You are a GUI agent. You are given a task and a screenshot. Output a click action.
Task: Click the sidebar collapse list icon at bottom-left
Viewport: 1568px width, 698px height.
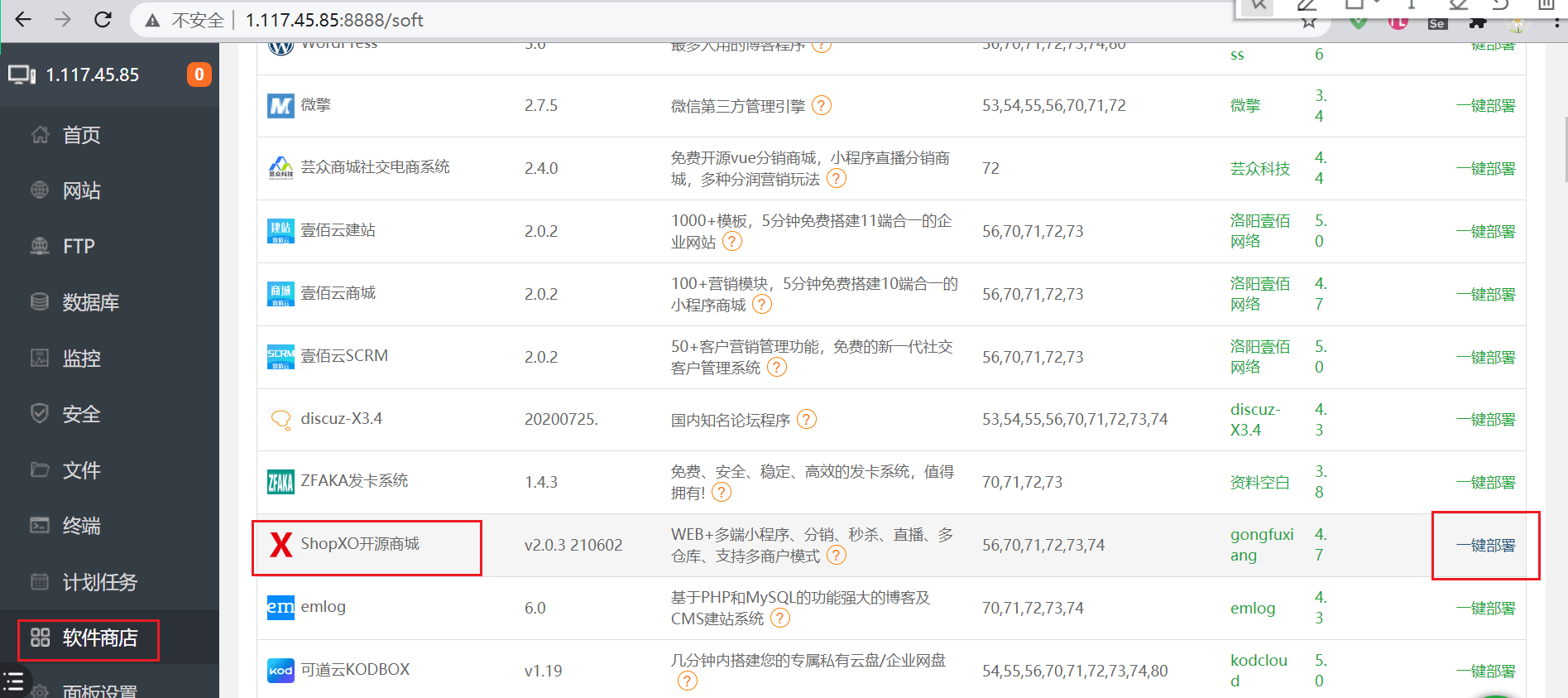[13, 682]
